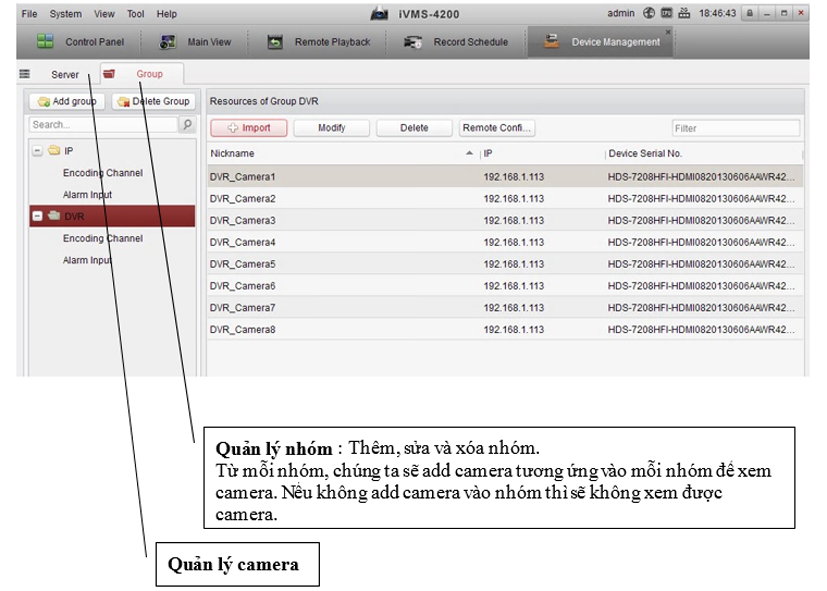This screenshot has width=827, height=591.
Task: Sort by the Nickname column header
Action: (x=232, y=153)
